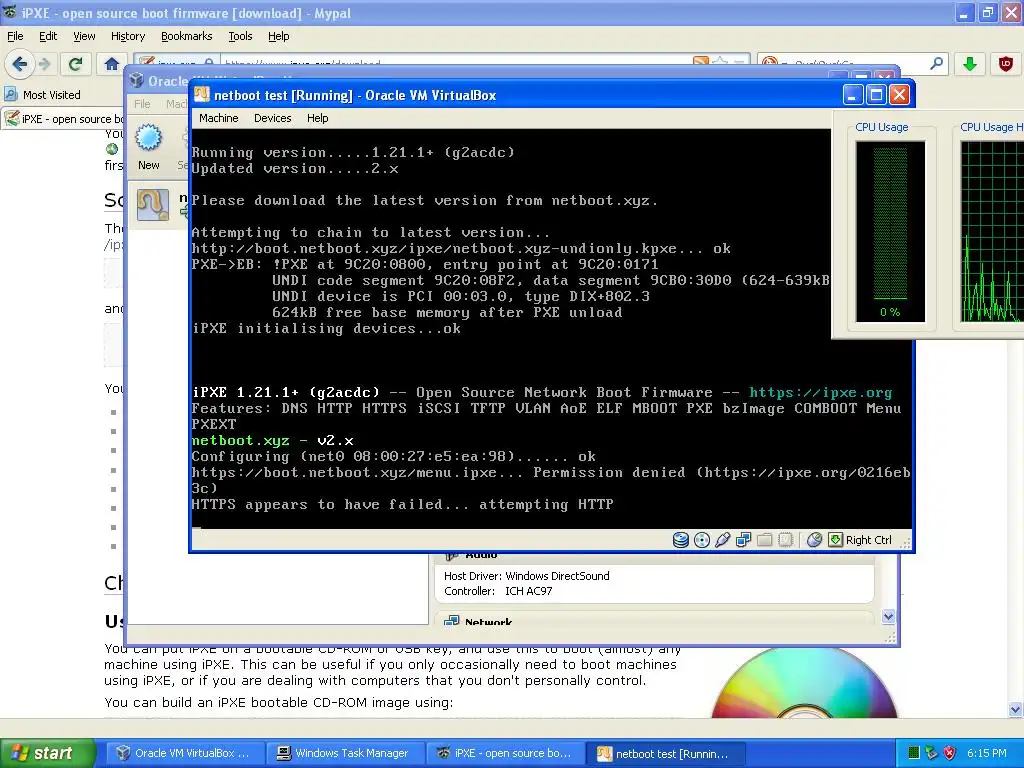
Task: Click the red security shield tray icon
Action: point(950,753)
